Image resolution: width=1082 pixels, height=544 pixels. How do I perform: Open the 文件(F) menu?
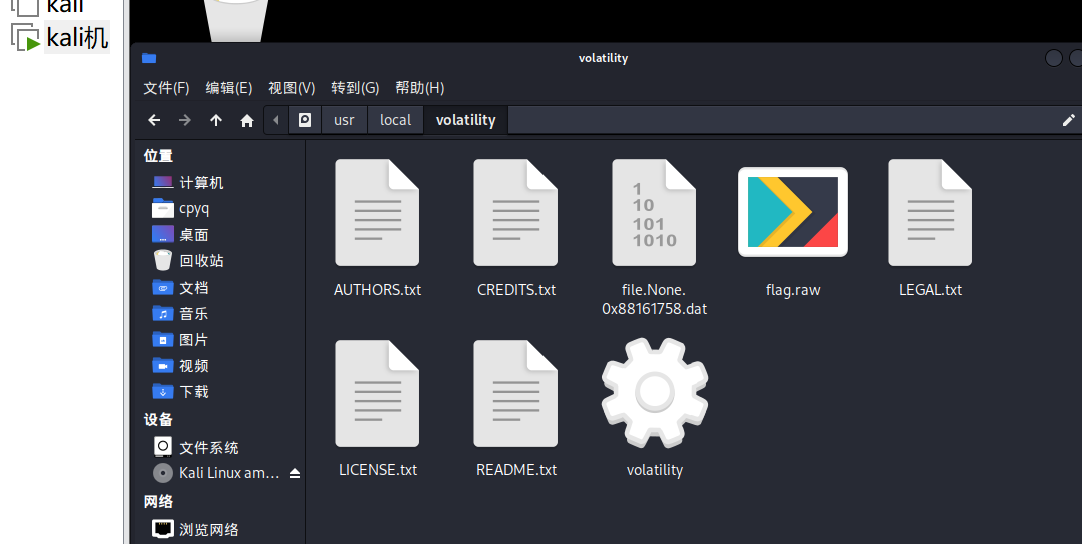point(166,88)
